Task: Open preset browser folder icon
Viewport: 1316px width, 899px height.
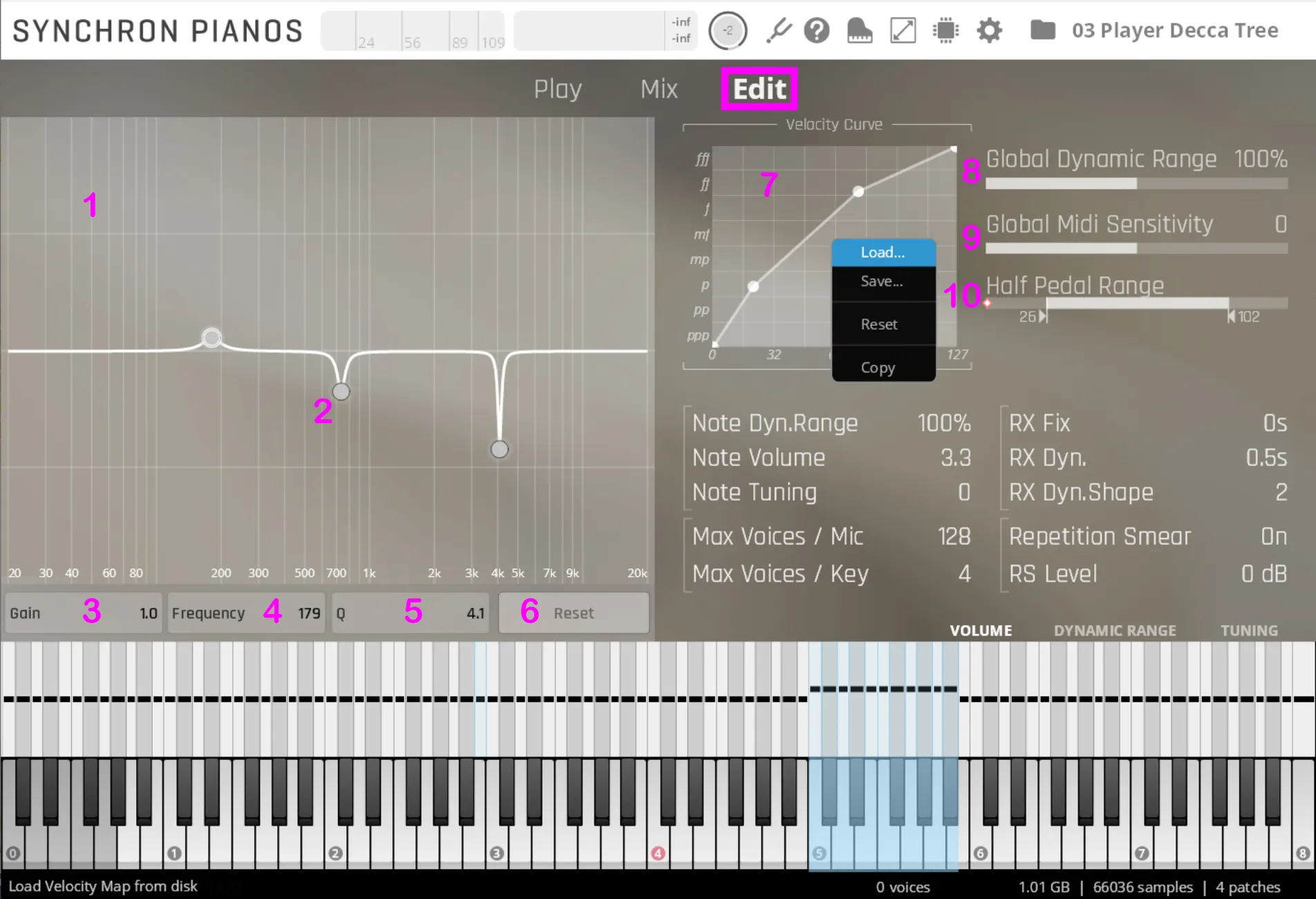Action: pos(1042,30)
